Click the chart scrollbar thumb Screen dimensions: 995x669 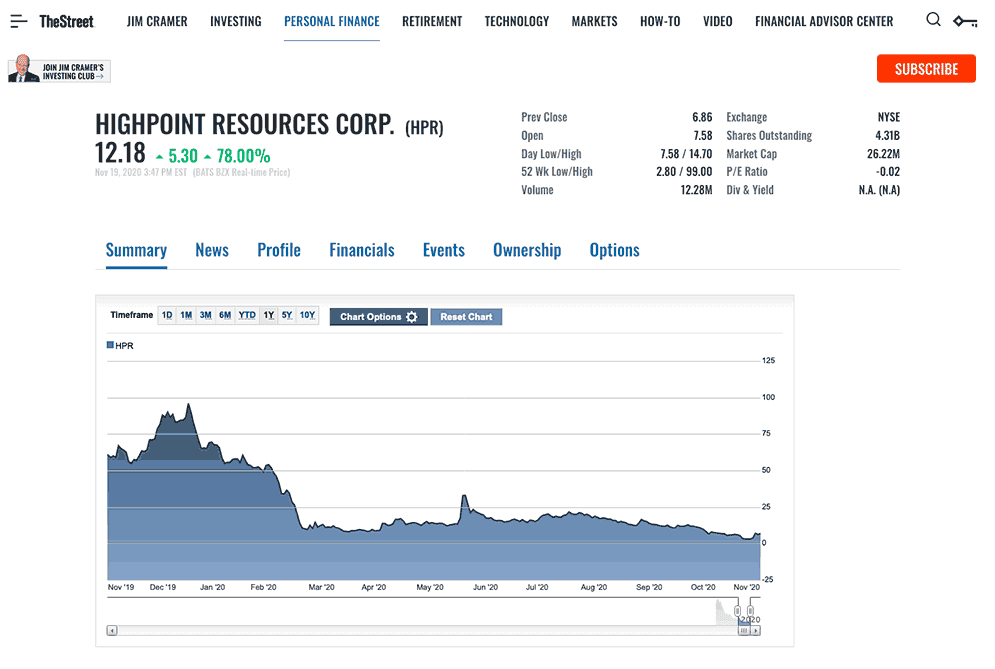(744, 630)
